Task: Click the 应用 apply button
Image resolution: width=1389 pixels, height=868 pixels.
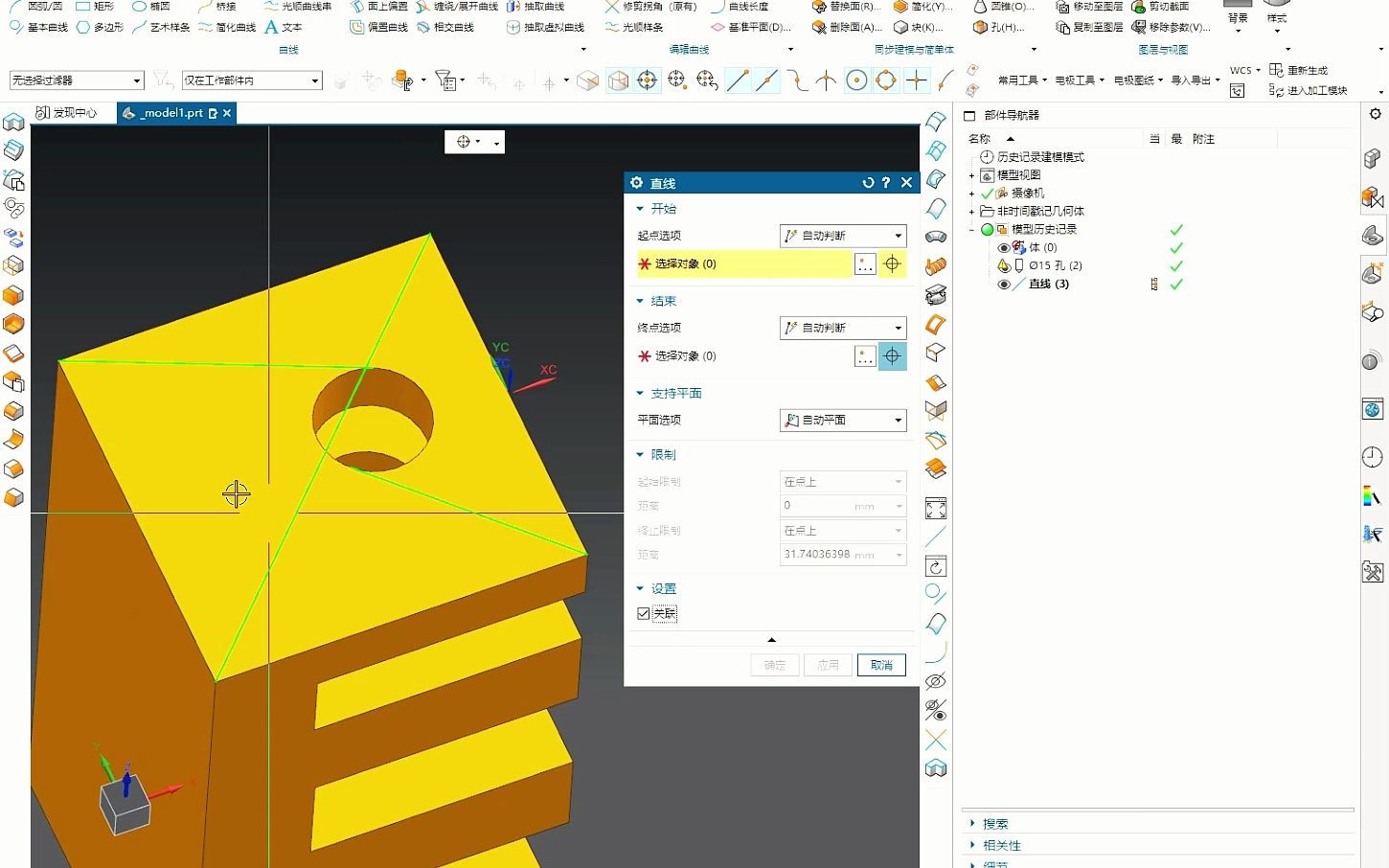Action: pos(827,664)
